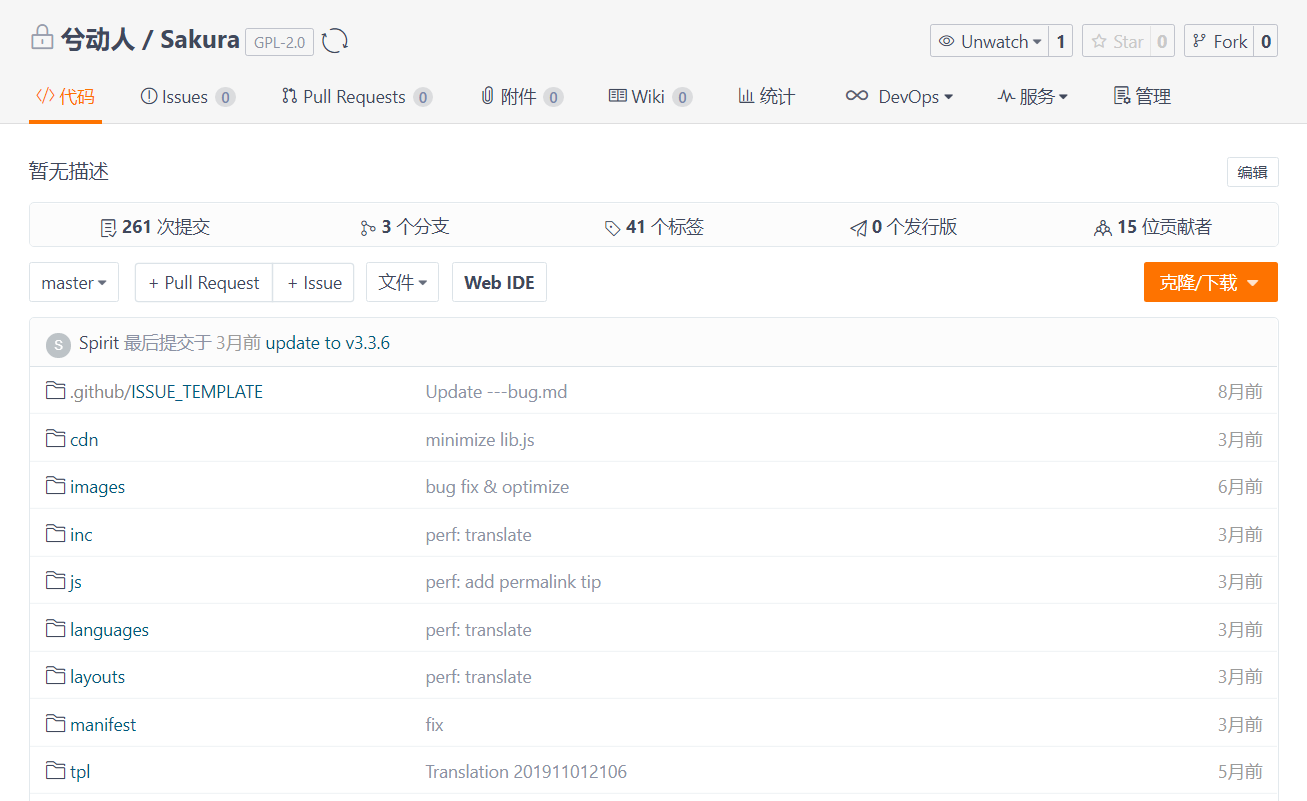Click folder icon next to images
The image size is (1307, 801).
[56, 486]
